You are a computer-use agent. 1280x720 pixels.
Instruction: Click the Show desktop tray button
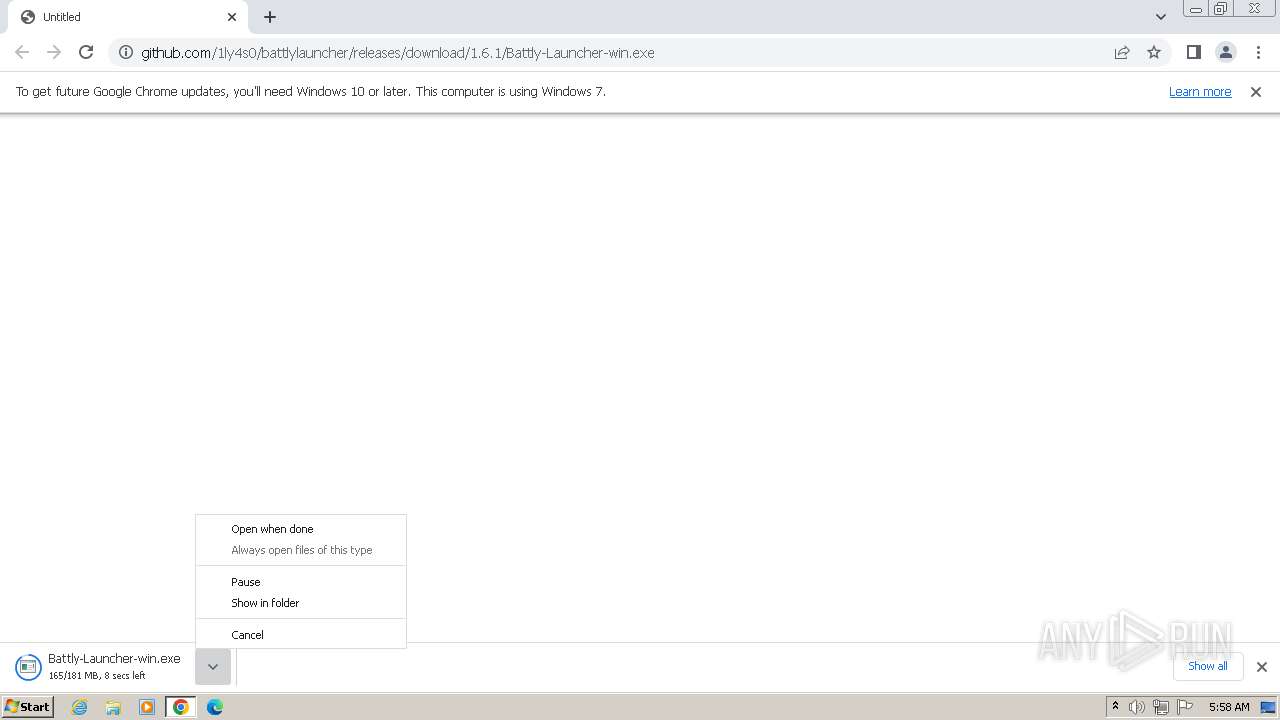pyautogui.click(x=1268, y=707)
